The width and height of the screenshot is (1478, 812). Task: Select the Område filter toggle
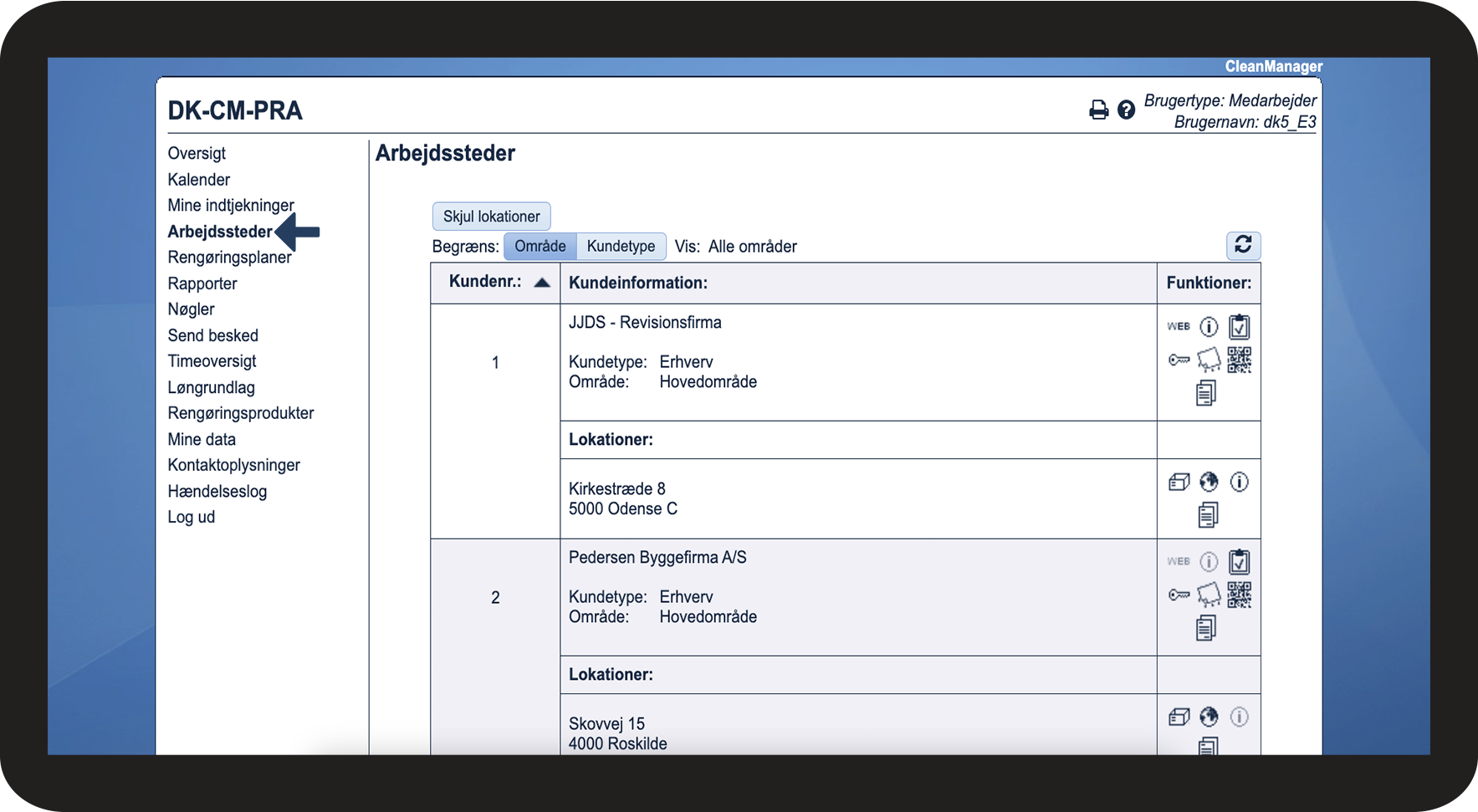tap(540, 246)
